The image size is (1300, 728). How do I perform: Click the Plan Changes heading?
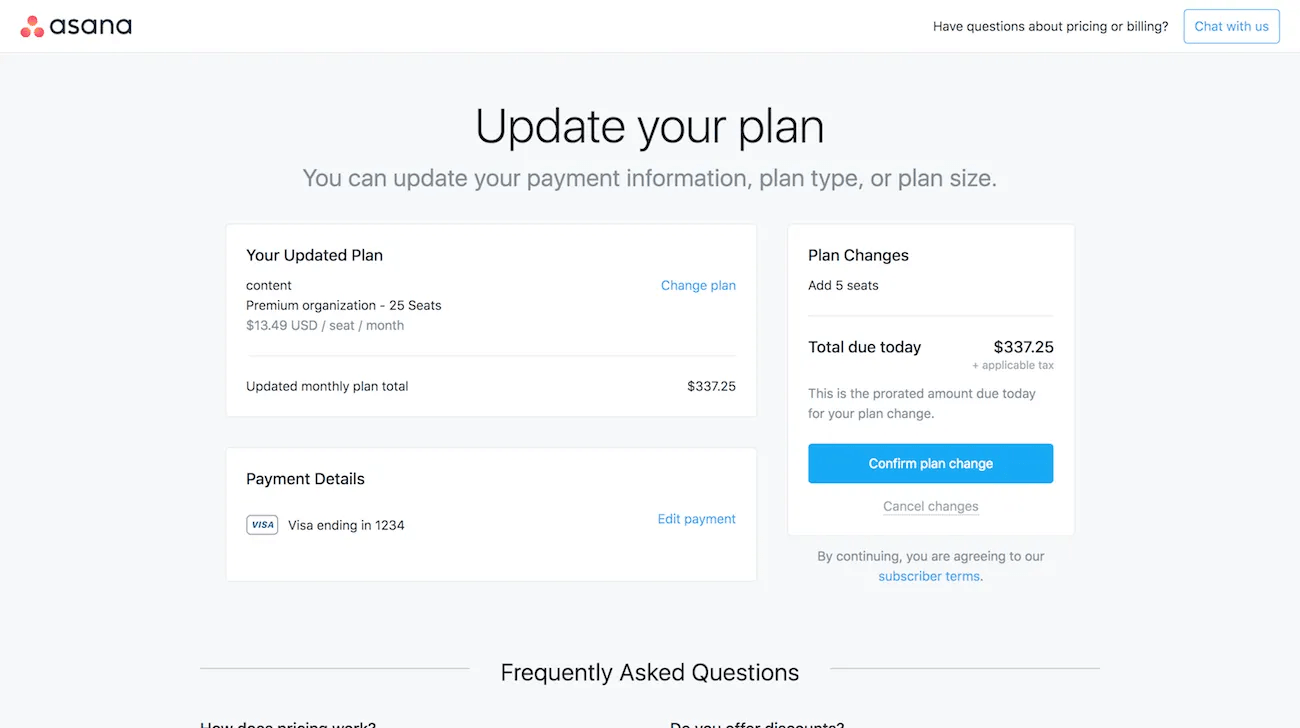coord(858,255)
